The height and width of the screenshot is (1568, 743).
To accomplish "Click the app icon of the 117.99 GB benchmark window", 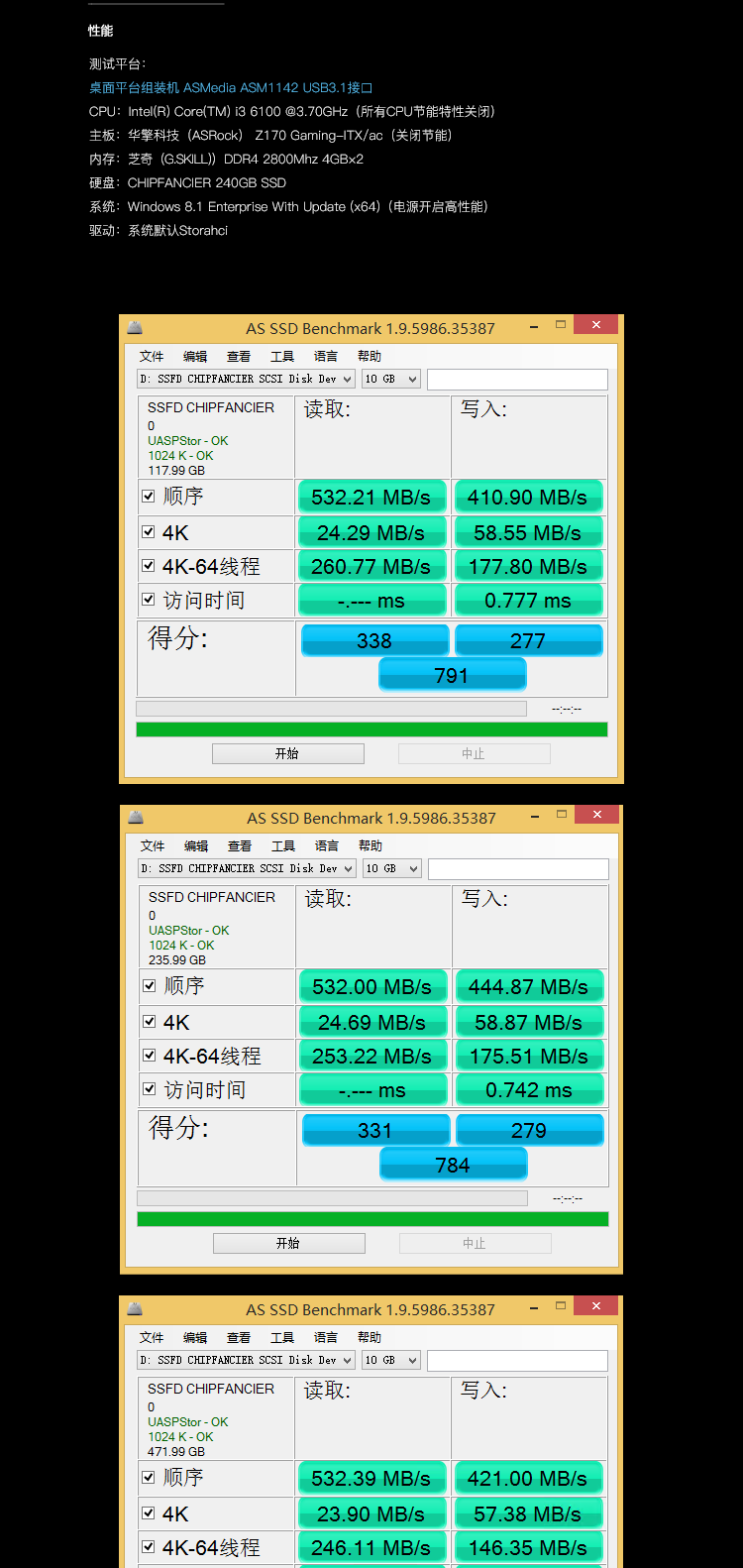I will pos(135,327).
